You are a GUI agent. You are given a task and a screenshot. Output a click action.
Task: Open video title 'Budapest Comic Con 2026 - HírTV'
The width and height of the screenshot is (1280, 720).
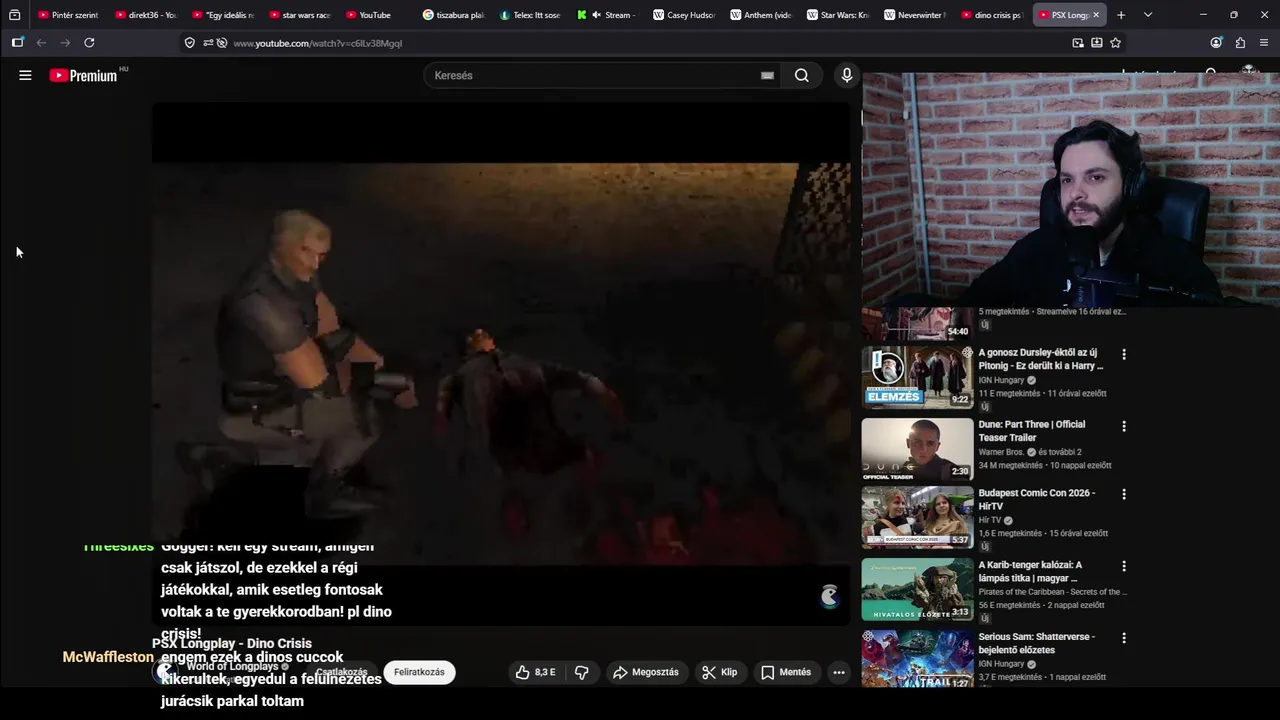1037,499
